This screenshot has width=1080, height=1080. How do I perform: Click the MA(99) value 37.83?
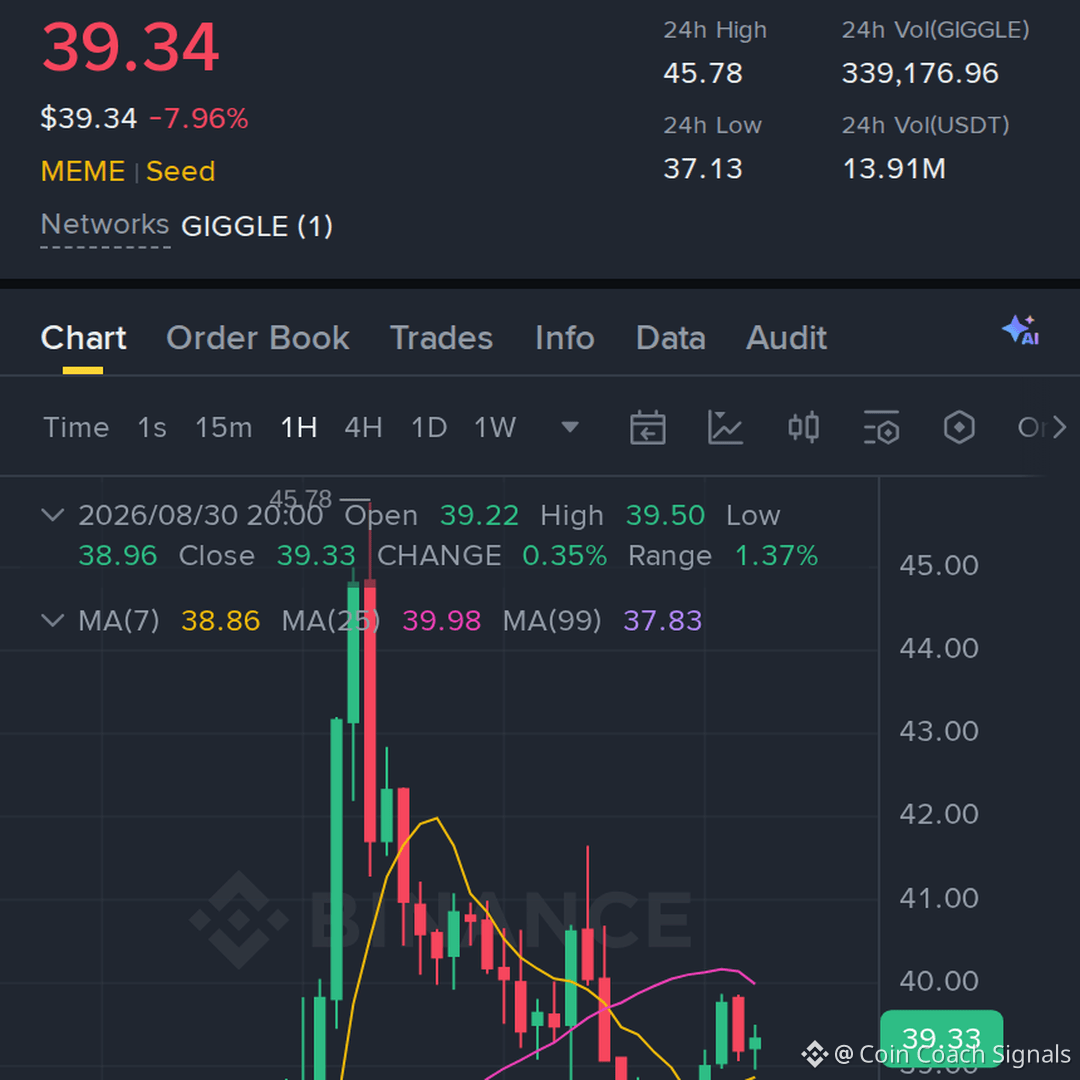[x=663, y=621]
